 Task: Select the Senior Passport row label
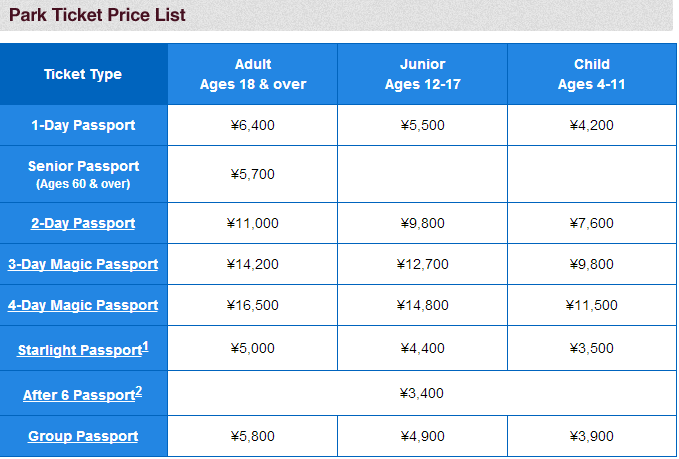click(x=83, y=174)
